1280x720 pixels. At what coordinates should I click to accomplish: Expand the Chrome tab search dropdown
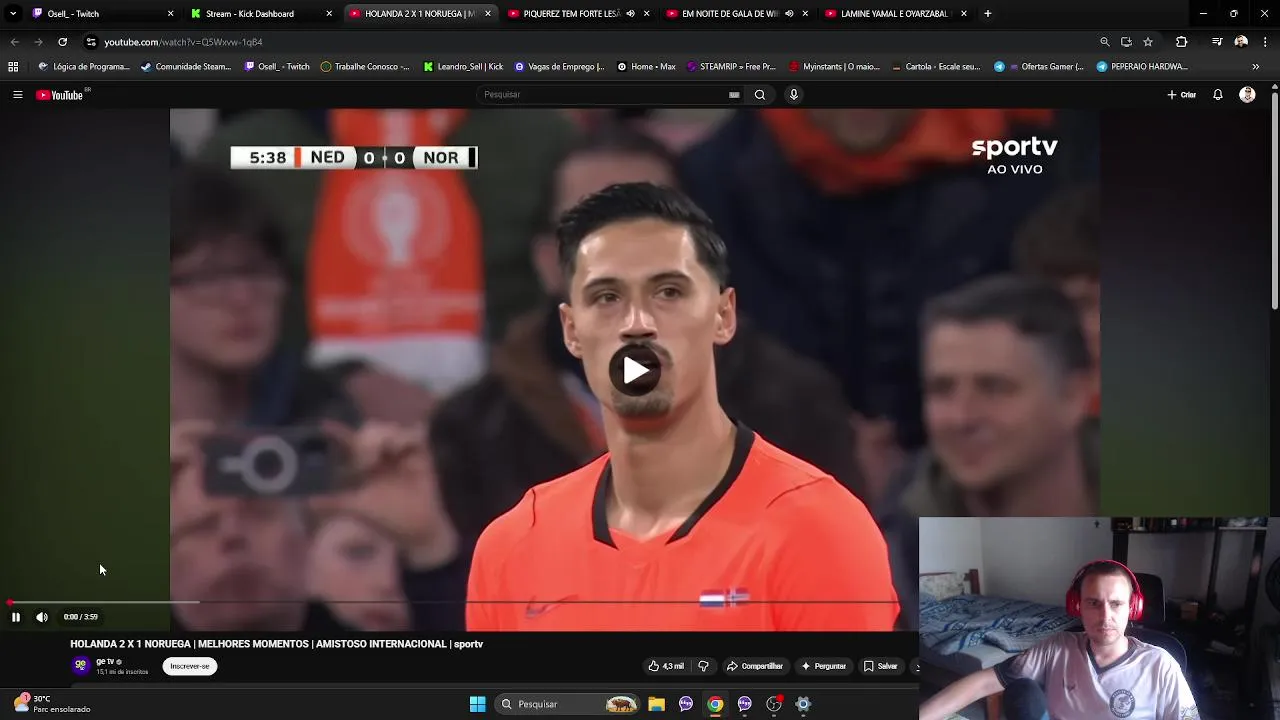click(x=13, y=14)
